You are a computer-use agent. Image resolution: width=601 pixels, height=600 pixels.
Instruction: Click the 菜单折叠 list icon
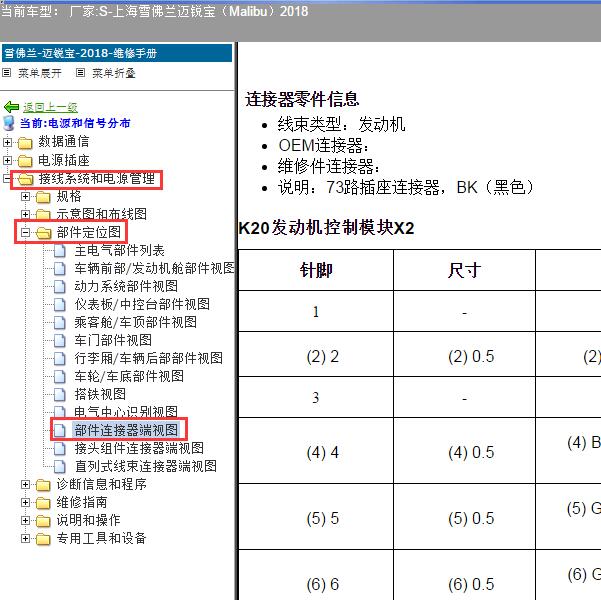click(80, 72)
